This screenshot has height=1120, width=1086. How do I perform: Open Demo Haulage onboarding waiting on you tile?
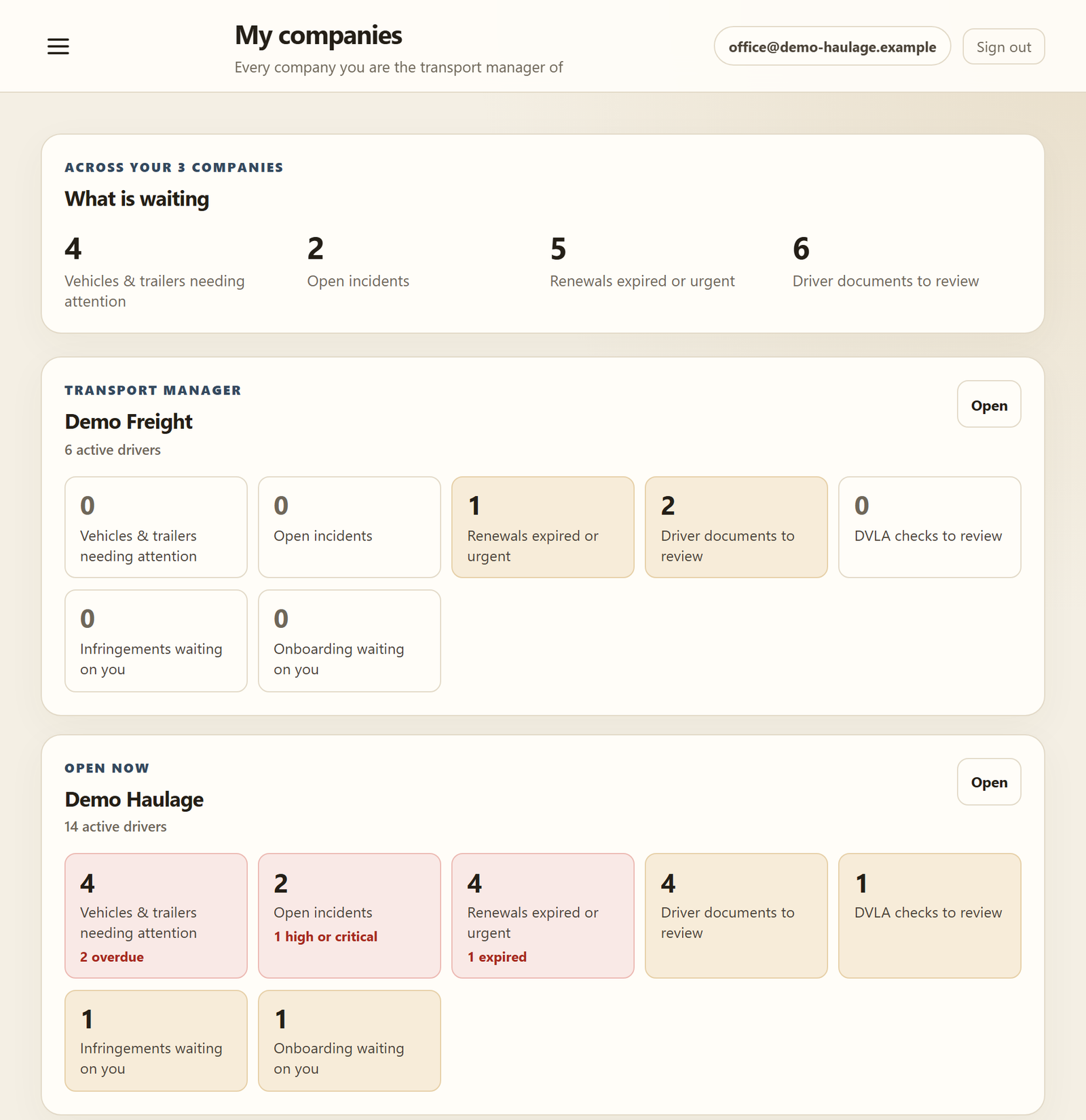coord(350,1041)
